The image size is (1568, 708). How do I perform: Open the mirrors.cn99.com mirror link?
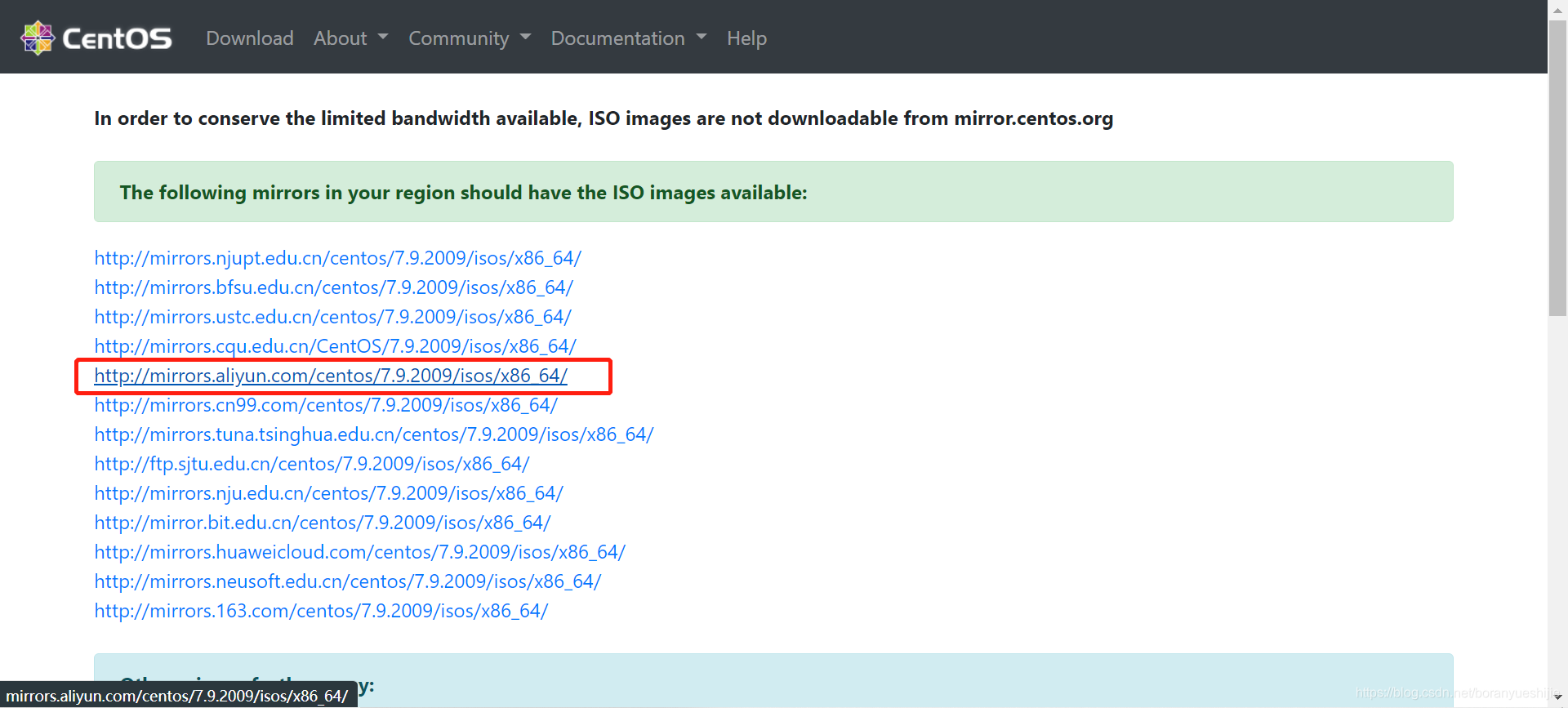pyautogui.click(x=326, y=405)
